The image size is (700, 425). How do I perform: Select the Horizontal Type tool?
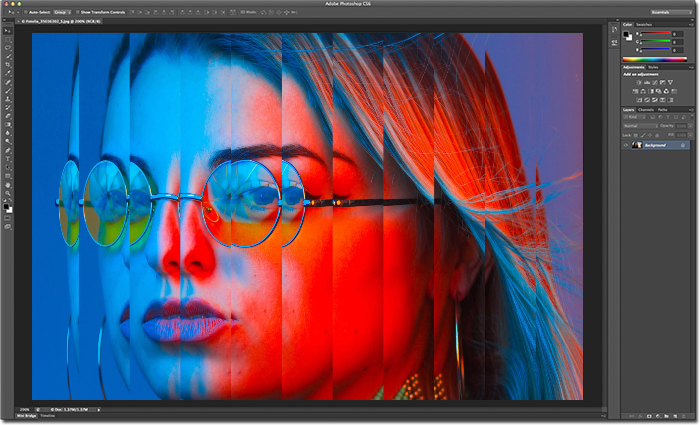pos(8,158)
